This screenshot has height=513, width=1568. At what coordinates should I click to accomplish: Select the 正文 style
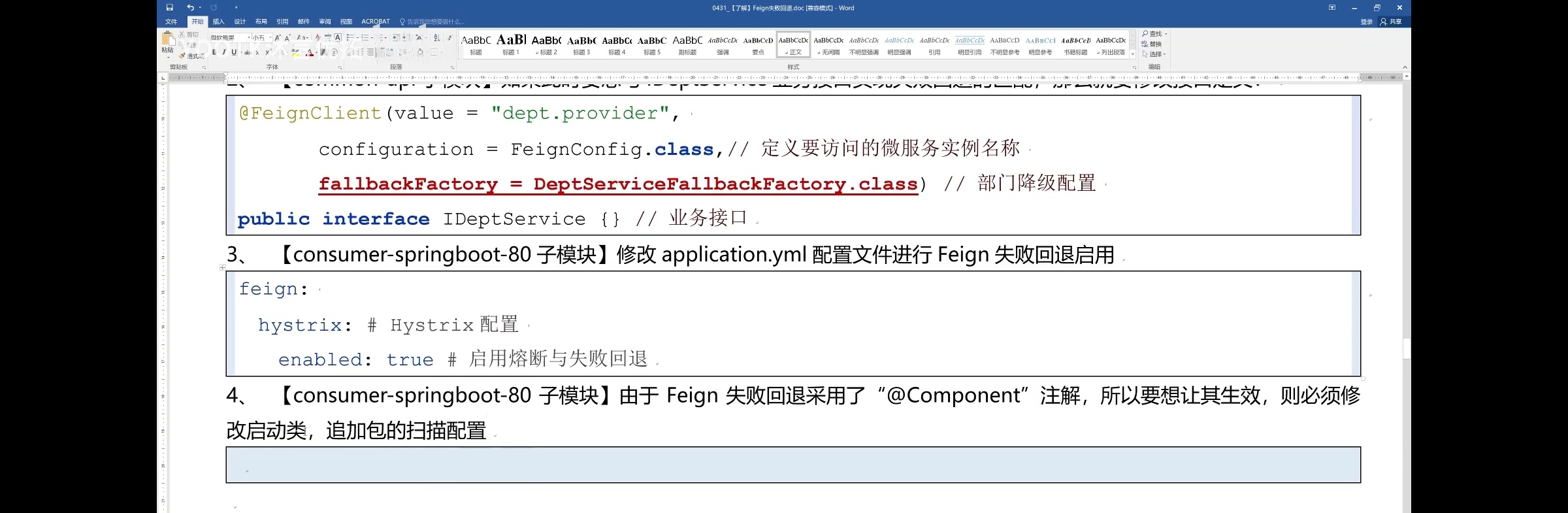793,44
